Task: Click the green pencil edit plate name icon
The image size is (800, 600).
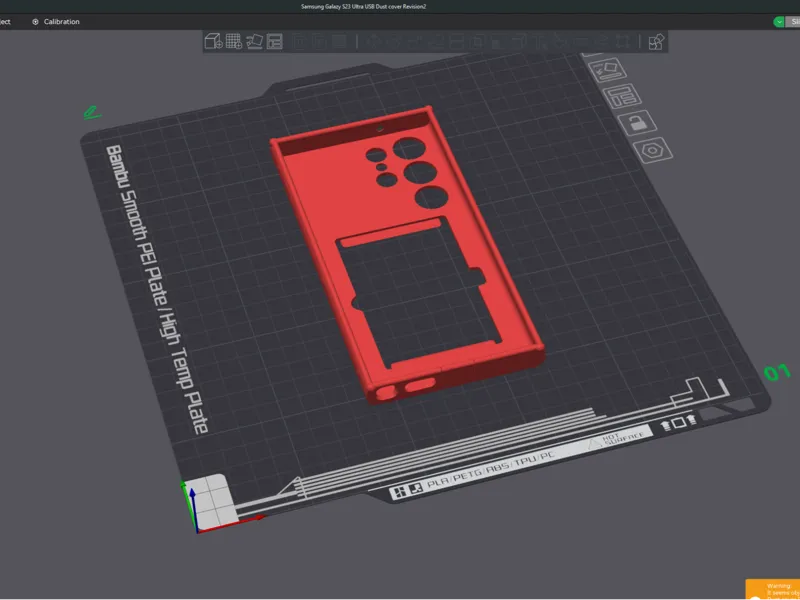Action: pyautogui.click(x=92, y=112)
